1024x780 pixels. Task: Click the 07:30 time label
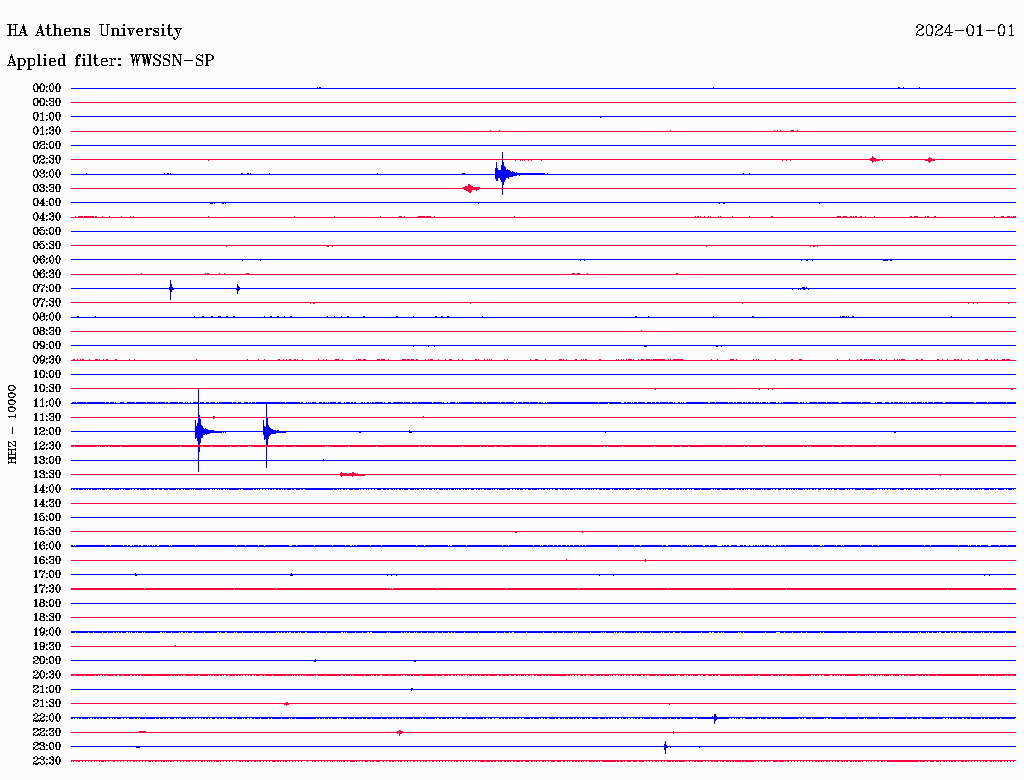click(x=47, y=302)
